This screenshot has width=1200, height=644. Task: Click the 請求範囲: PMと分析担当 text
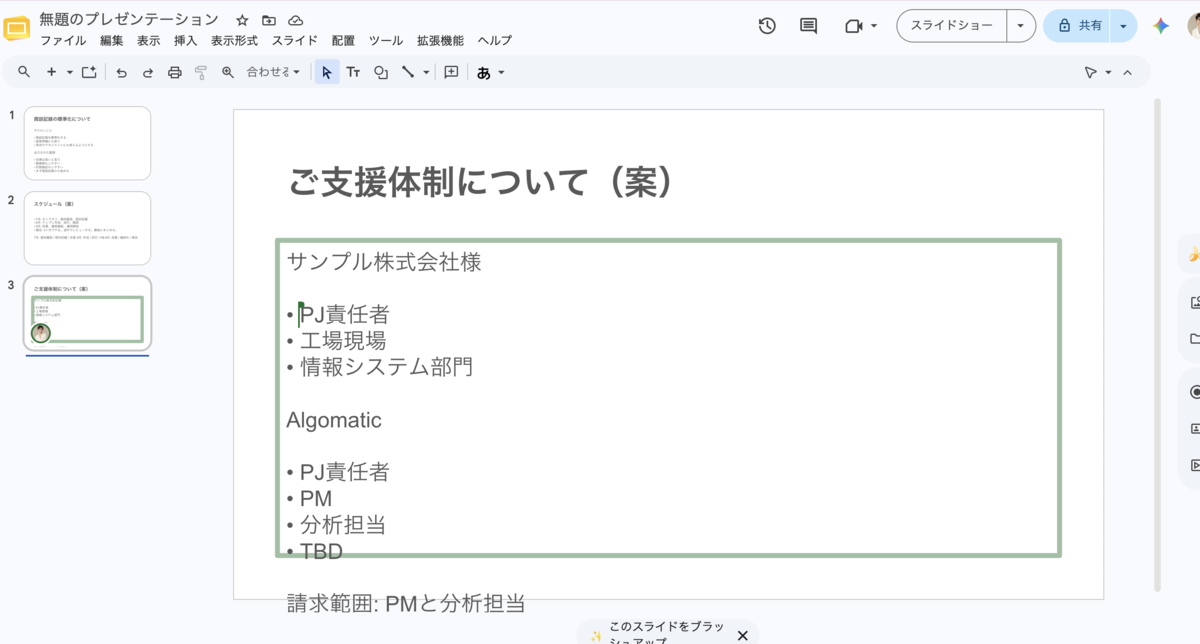point(406,603)
